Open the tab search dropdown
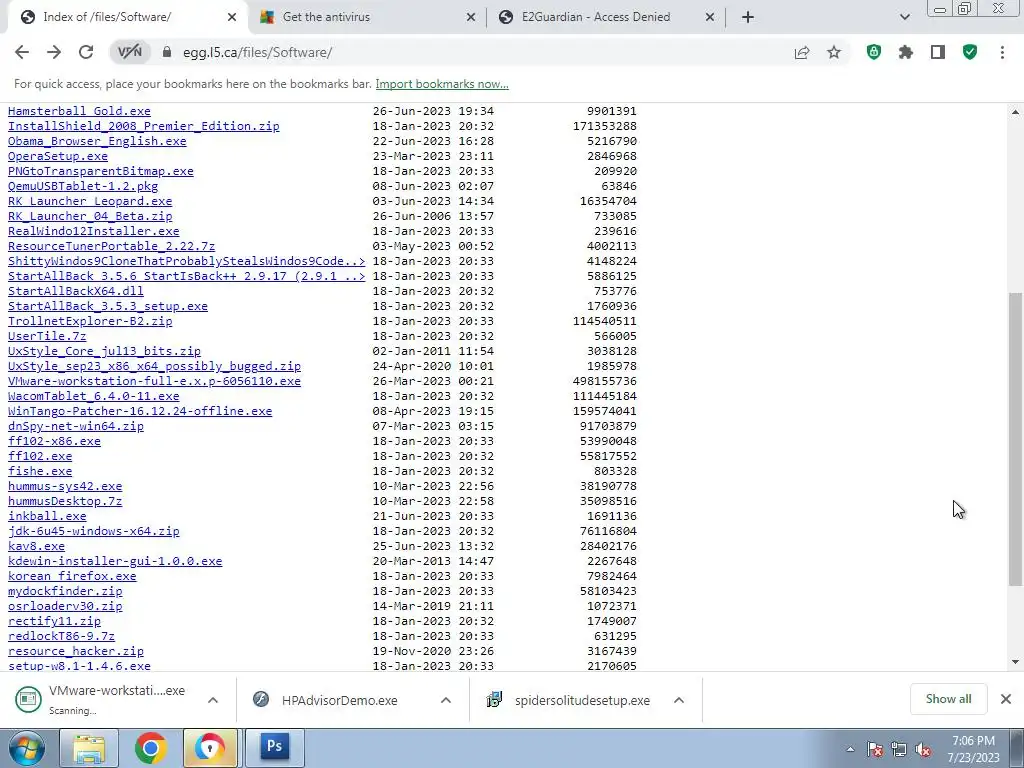Viewport: 1024px width, 768px height. coord(904,17)
